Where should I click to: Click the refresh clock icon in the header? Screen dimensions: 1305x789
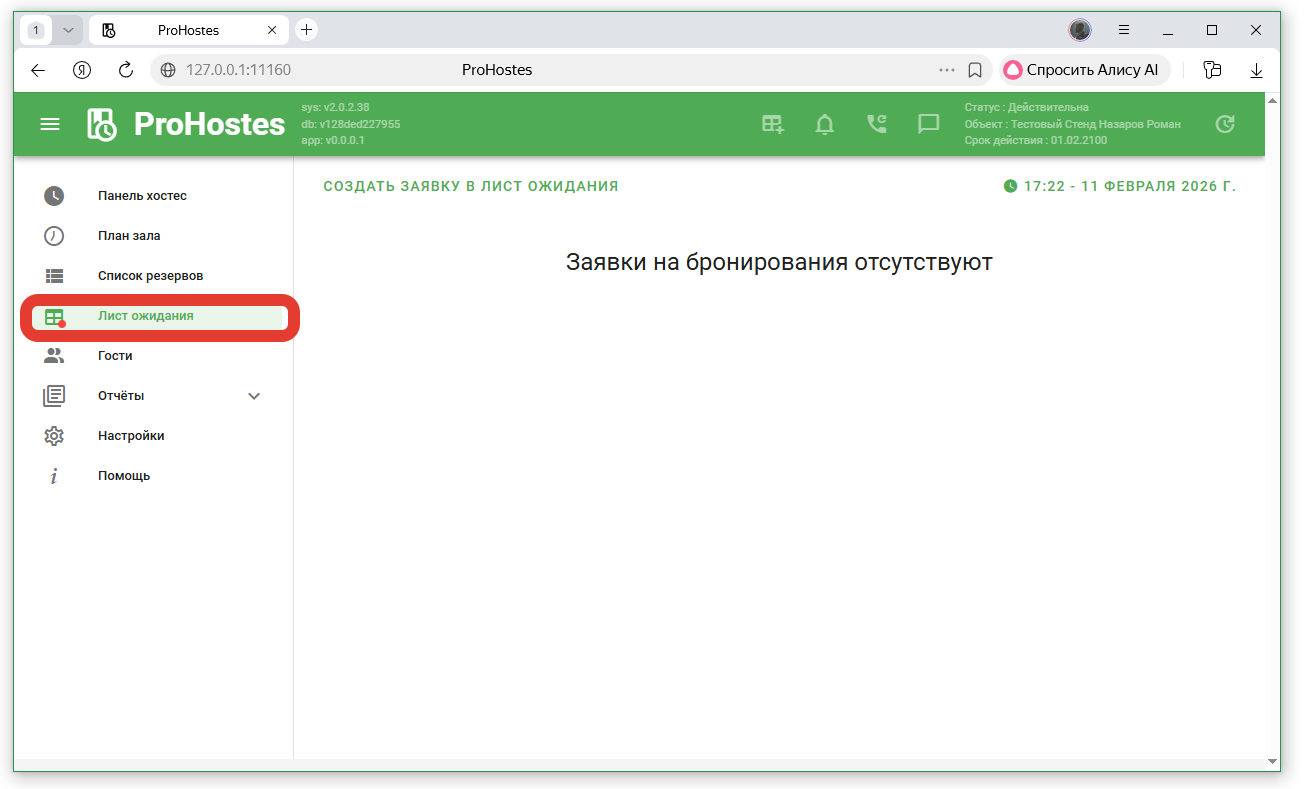click(x=1224, y=124)
